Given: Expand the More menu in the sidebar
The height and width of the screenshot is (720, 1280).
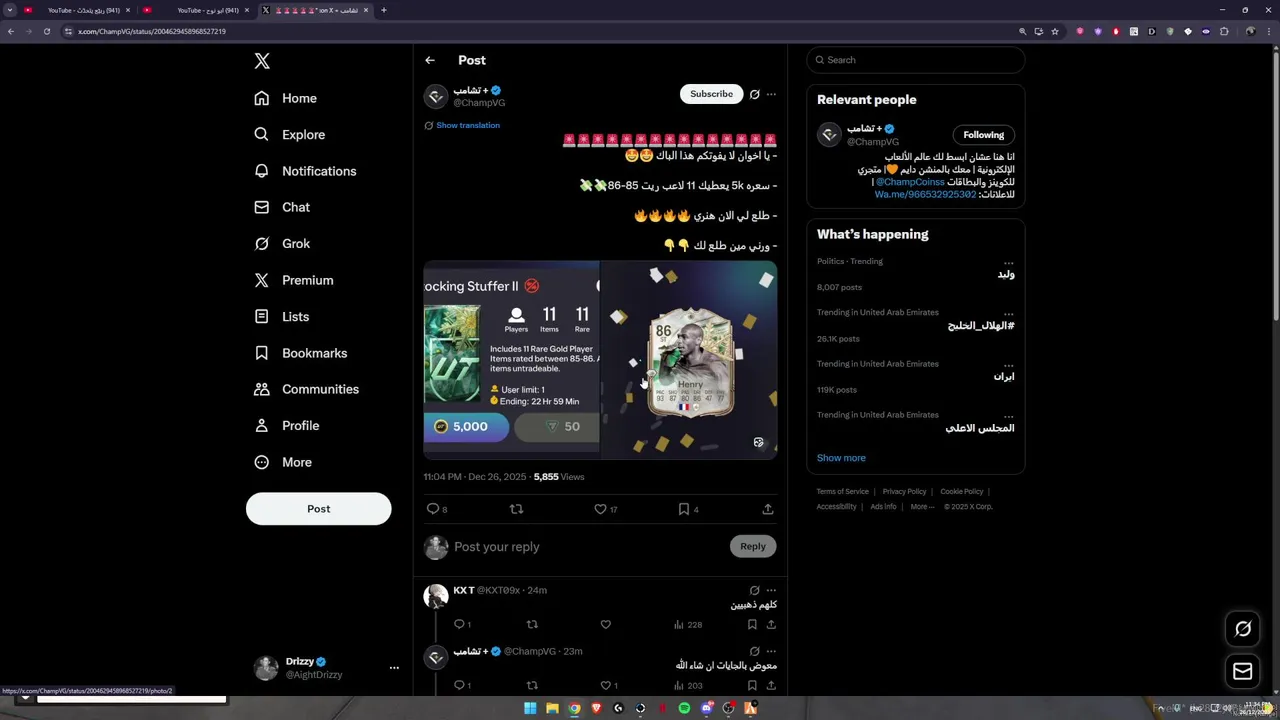Looking at the screenshot, I should [283, 462].
